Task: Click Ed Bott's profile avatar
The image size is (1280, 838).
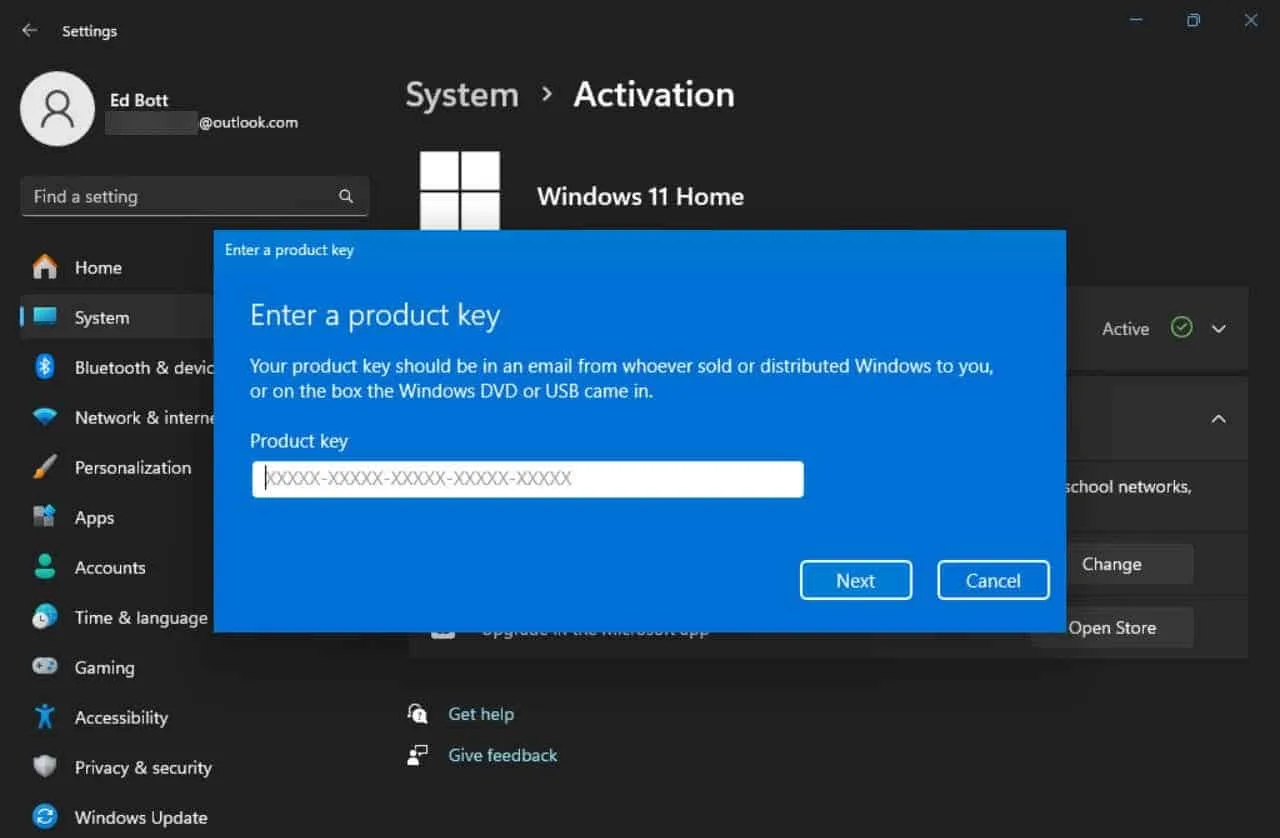Action: pyautogui.click(x=57, y=107)
